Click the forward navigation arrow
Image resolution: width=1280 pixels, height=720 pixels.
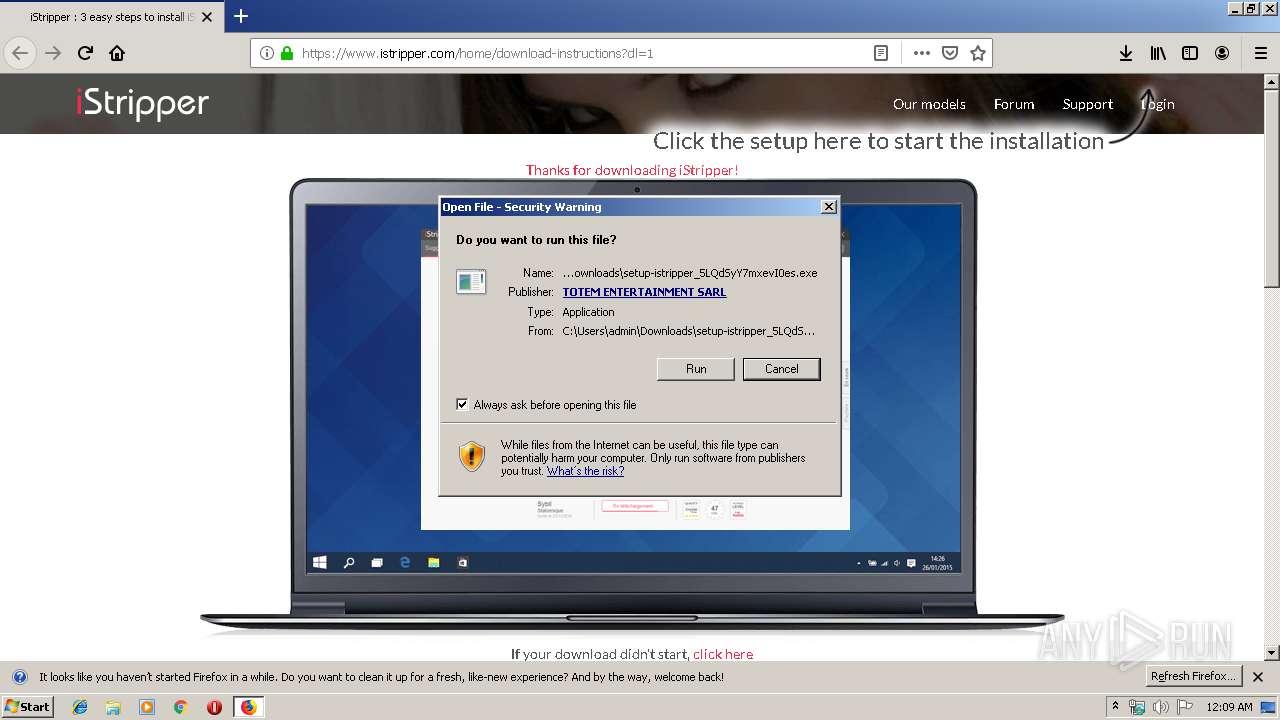pos(53,53)
